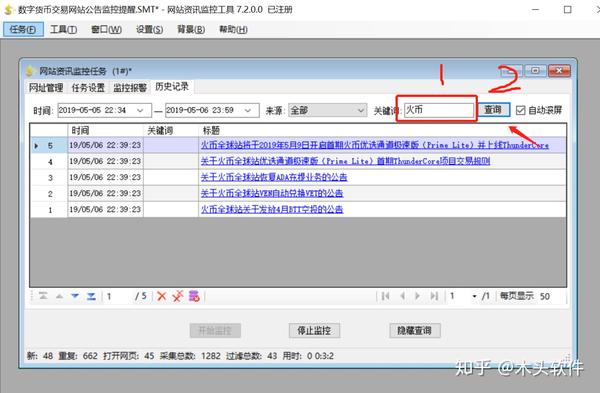Screen dimensions: 600x393
Task: Select row number 3 in the history table
Action: 50,178
